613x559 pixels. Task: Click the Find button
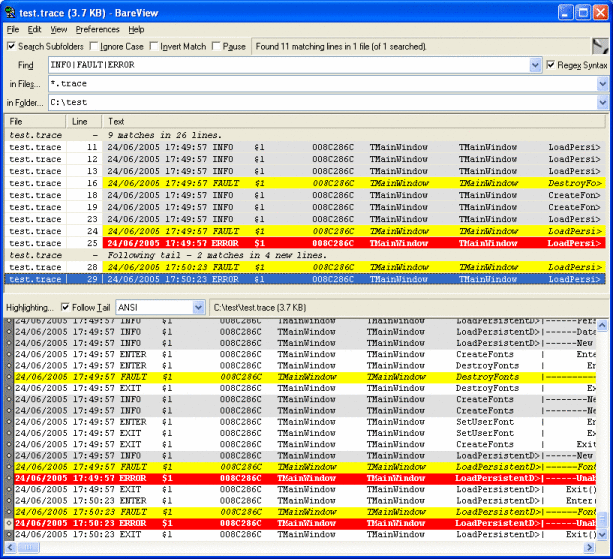(x=24, y=65)
